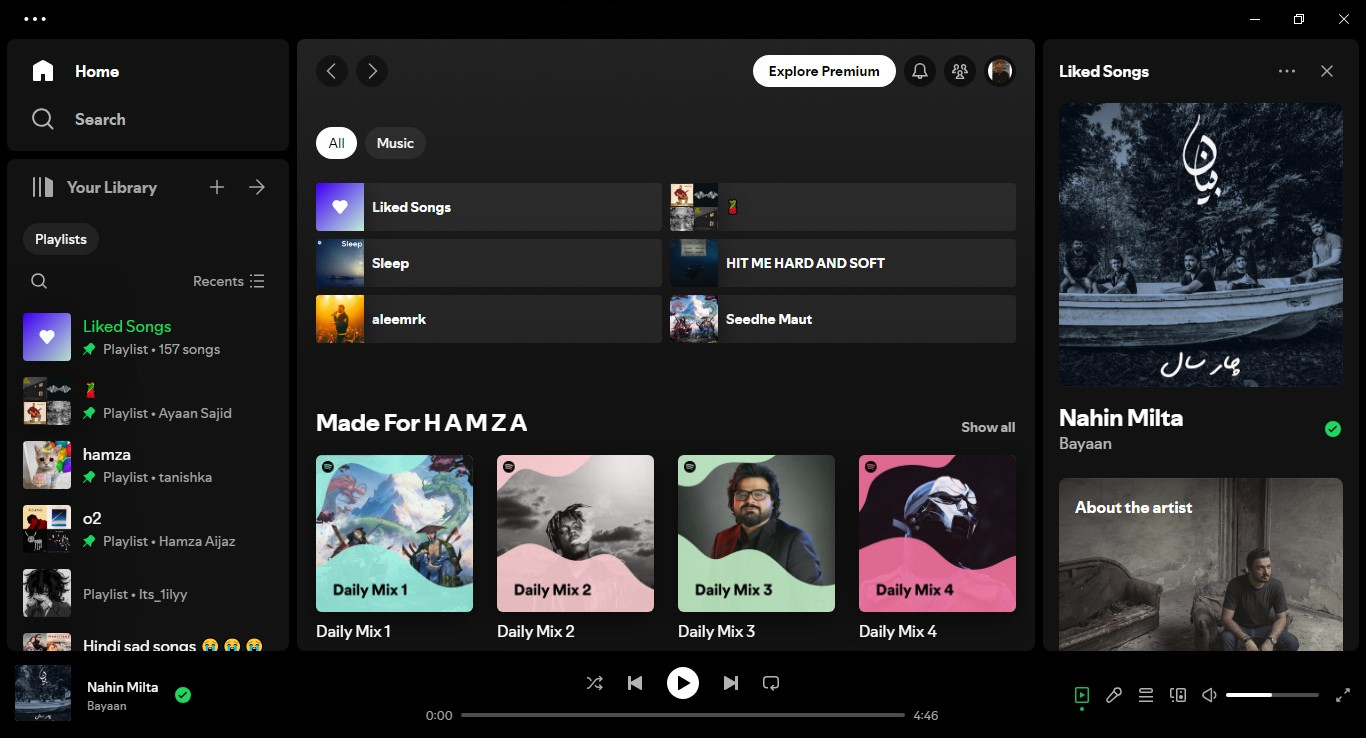Collapse Your Library panel
This screenshot has height=738, width=1366.
point(94,187)
